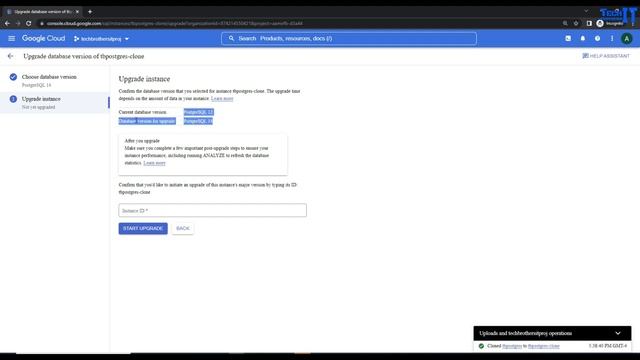The height and width of the screenshot is (360, 640).
Task: Click the browser address bar URL
Action: pyautogui.click(x=176, y=23)
